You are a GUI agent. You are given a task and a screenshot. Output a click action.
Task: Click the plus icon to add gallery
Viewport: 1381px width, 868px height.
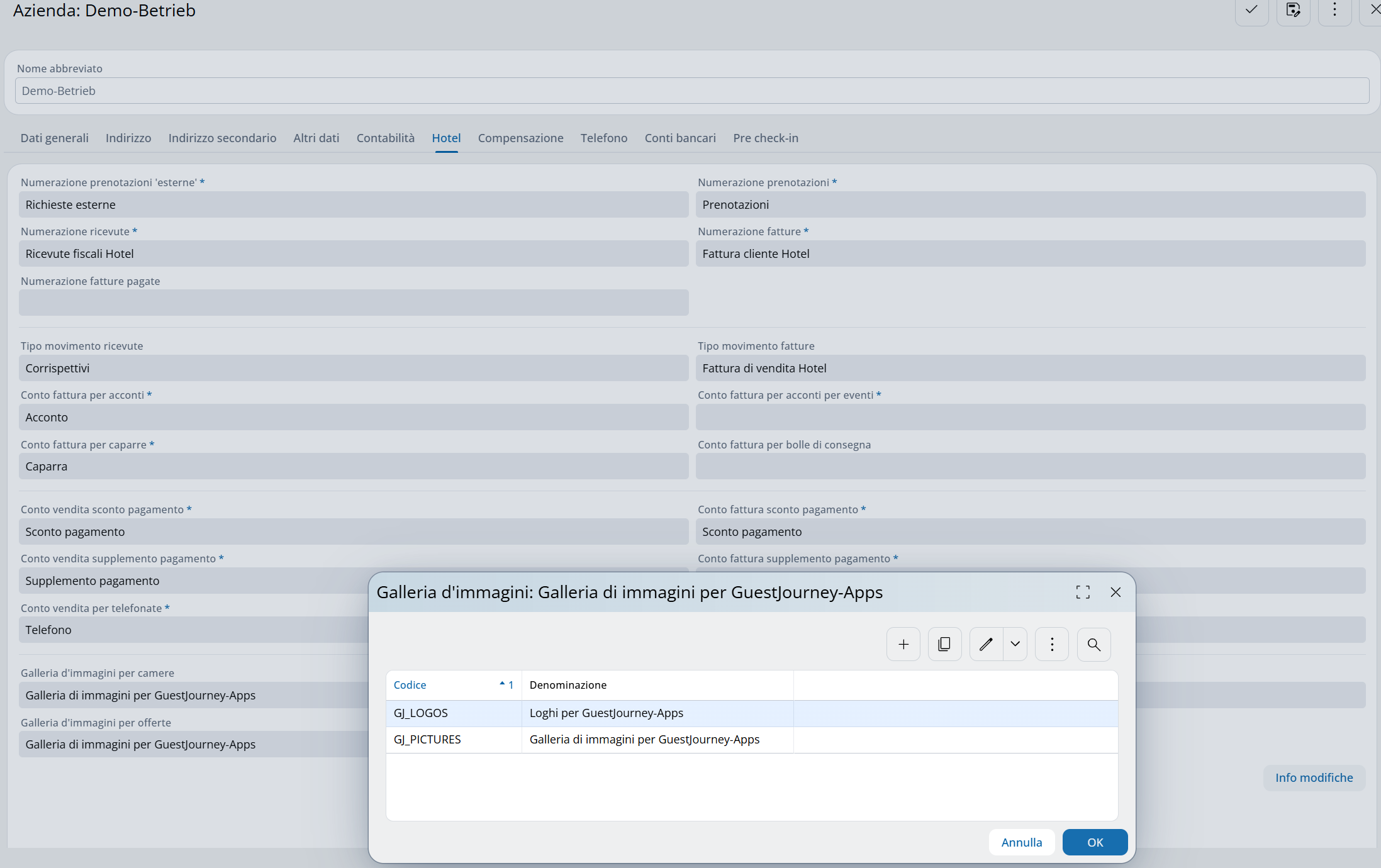pos(903,644)
